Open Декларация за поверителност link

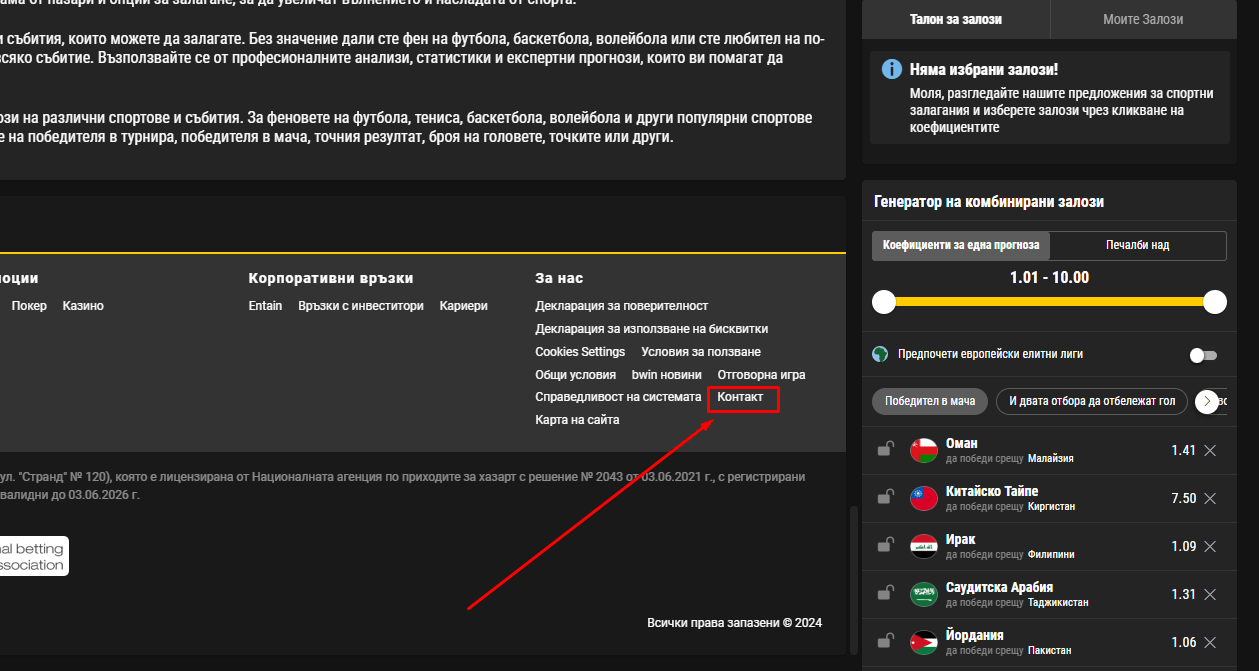click(x=622, y=306)
